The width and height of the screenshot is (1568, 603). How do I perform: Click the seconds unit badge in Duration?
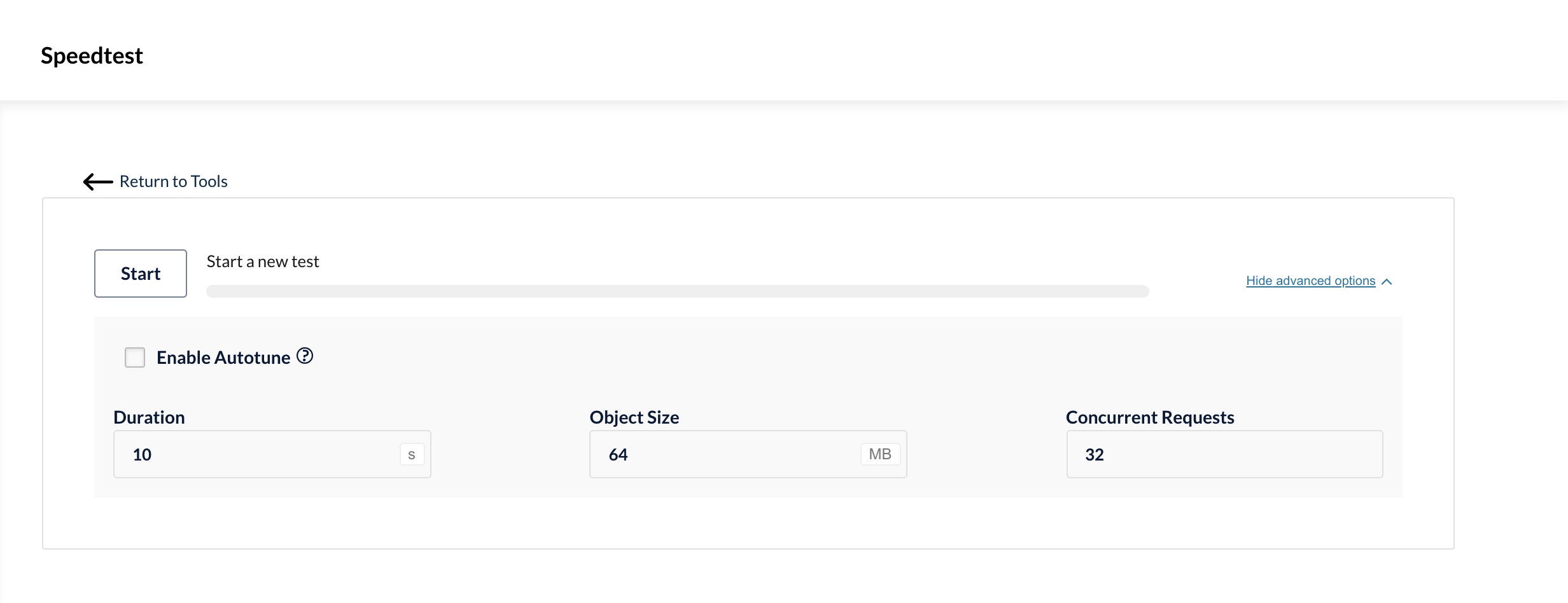412,454
